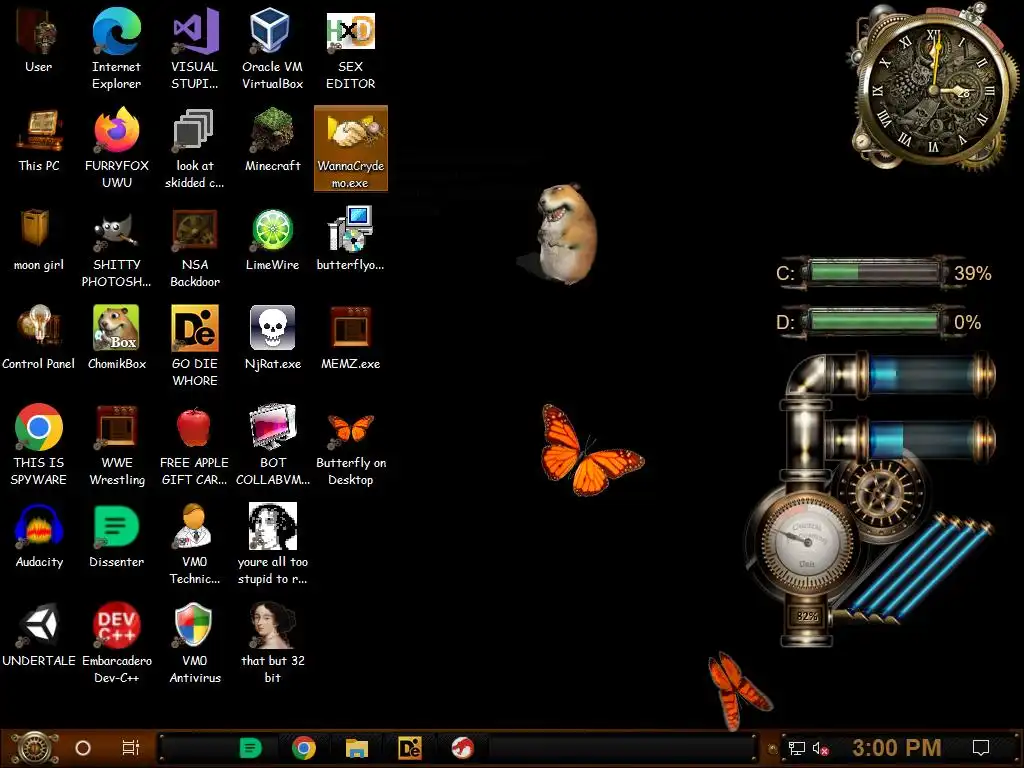Open the De app on taskbar
The image size is (1024, 768).
(409, 748)
